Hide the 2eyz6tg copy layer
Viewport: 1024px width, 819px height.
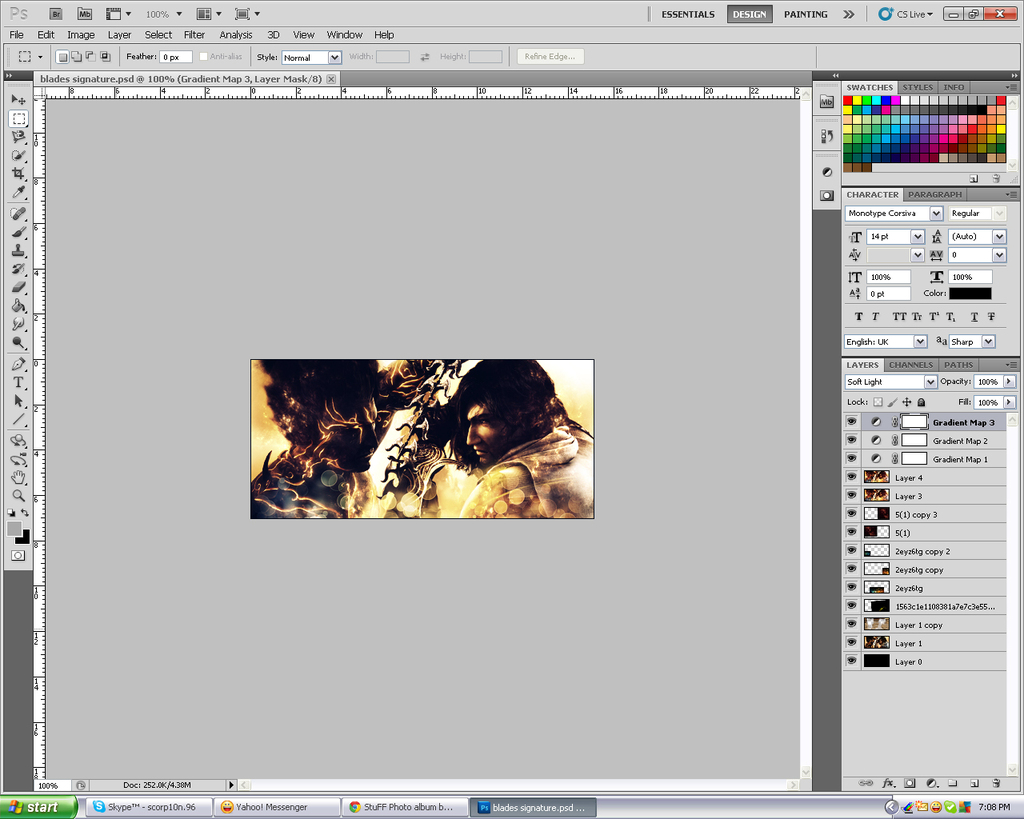[x=851, y=569]
